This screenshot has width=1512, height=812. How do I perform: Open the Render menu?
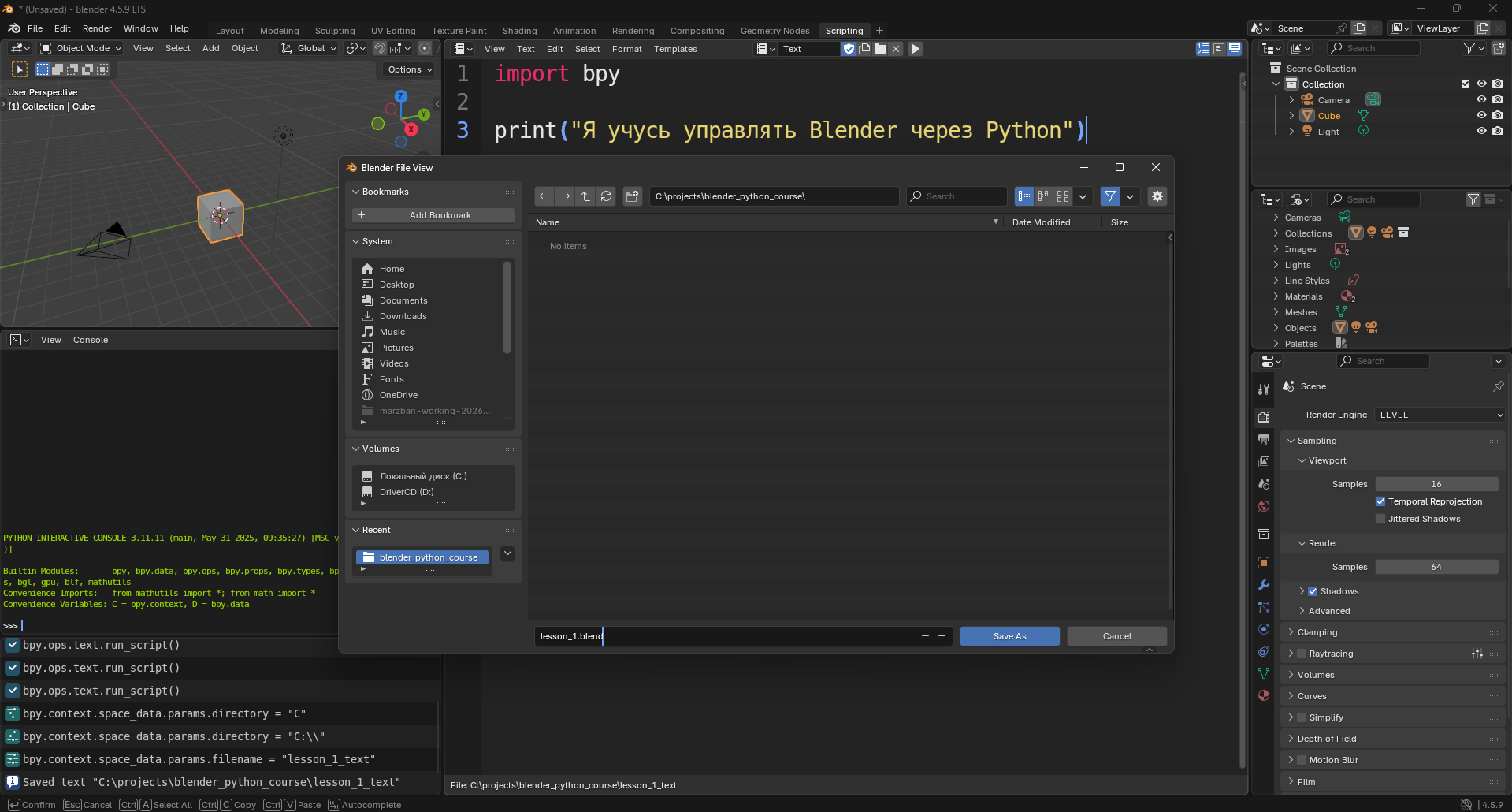[97, 28]
